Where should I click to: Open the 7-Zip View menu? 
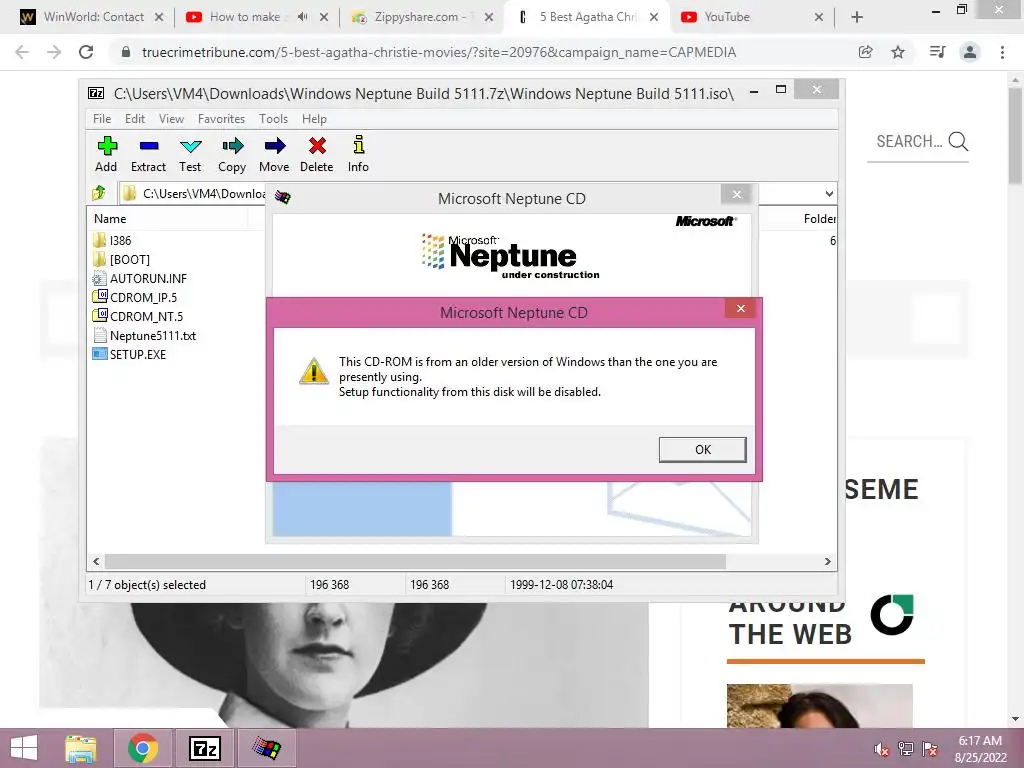tap(171, 119)
